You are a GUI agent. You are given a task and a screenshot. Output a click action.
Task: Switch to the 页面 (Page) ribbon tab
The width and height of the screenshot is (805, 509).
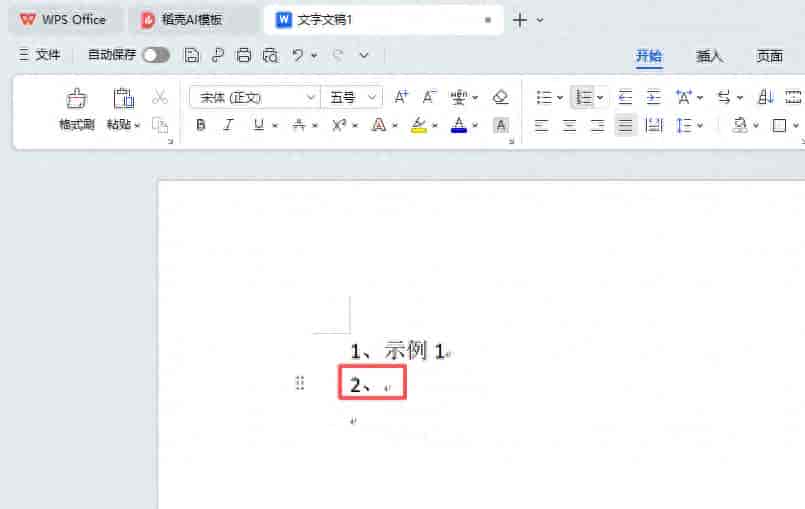point(769,55)
